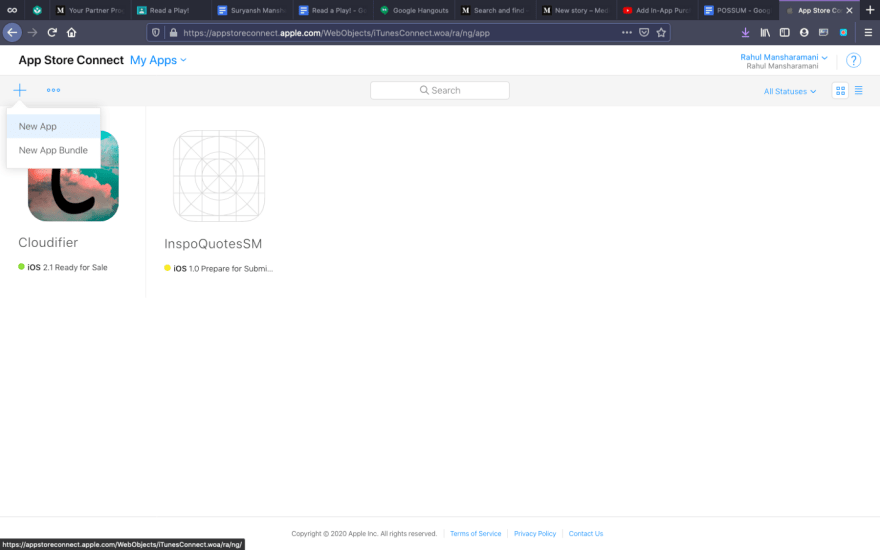Open the browser hamburger menu

(868, 33)
